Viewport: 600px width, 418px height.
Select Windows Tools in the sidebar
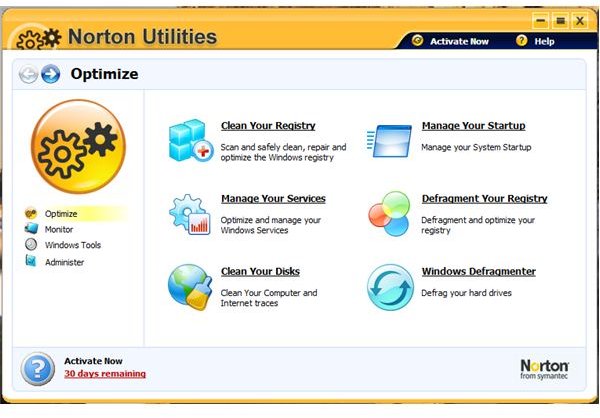click(73, 245)
